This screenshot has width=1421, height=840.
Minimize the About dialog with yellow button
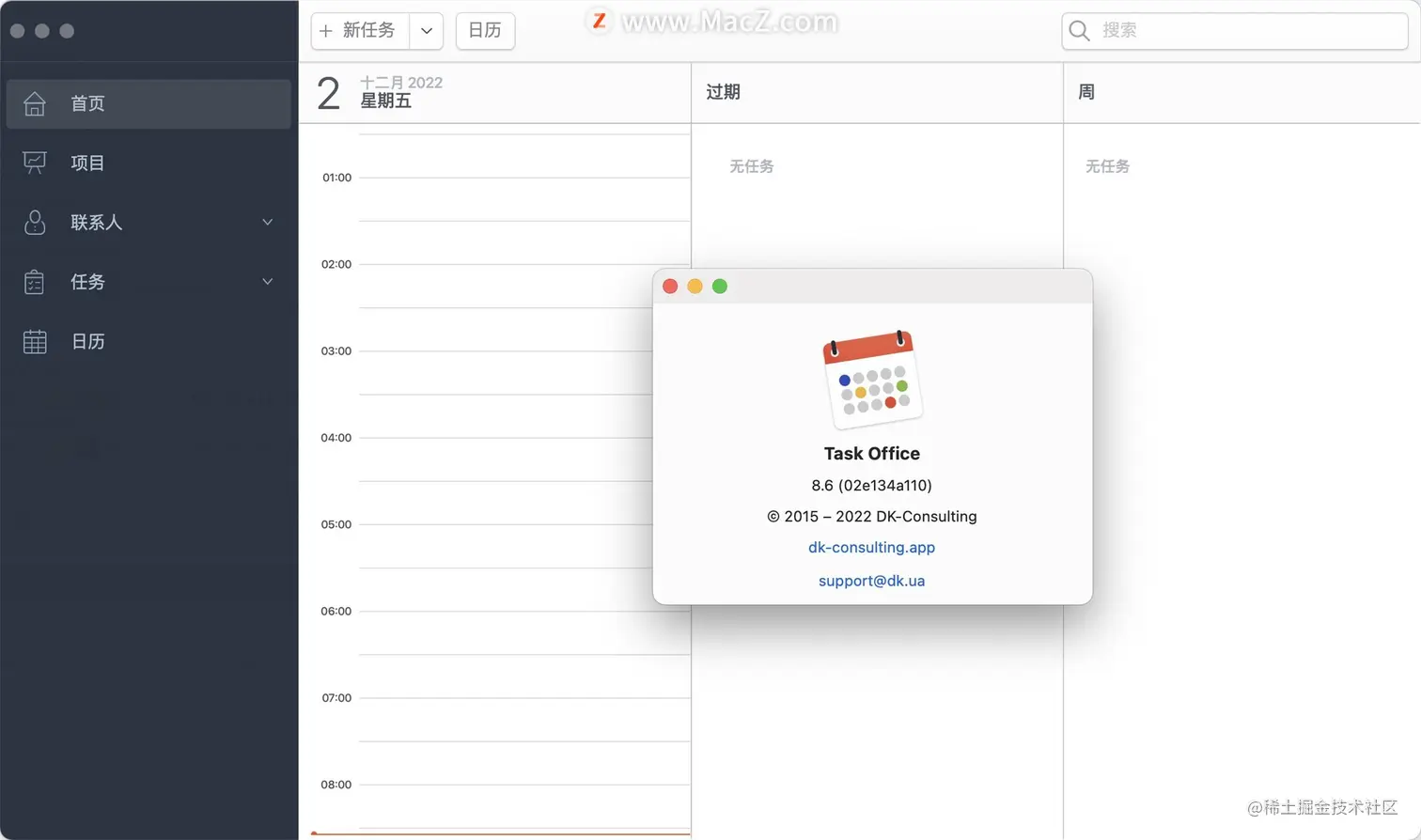[x=695, y=287]
